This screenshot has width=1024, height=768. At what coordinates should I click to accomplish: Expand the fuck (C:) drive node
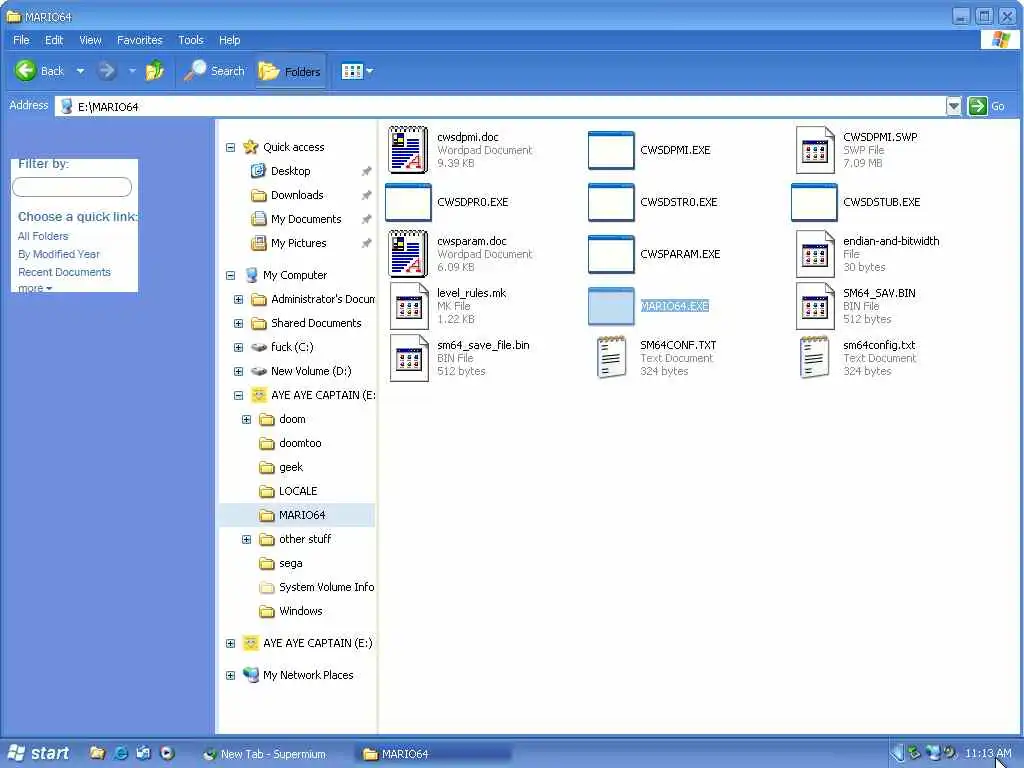[238, 347]
